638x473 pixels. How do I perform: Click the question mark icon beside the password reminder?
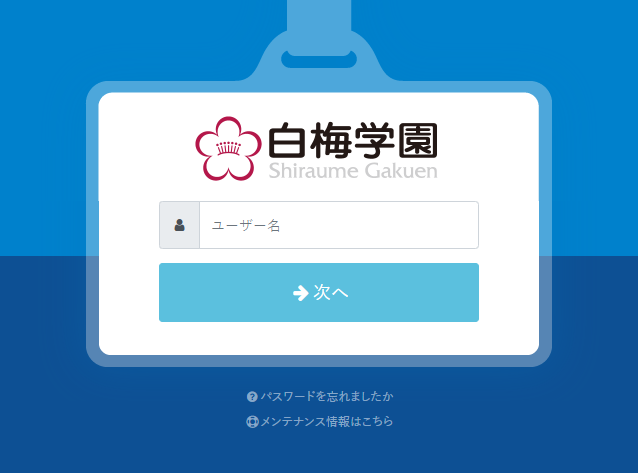[x=252, y=396]
